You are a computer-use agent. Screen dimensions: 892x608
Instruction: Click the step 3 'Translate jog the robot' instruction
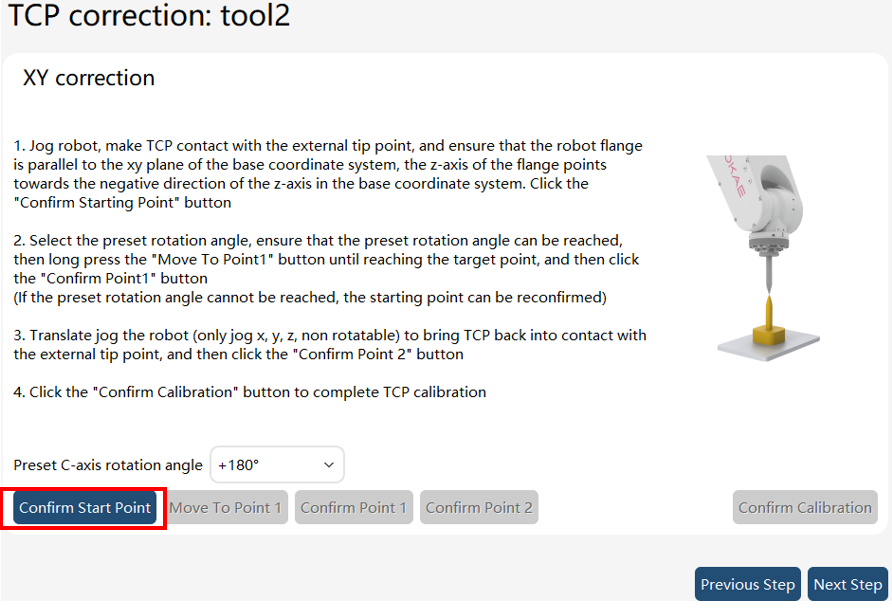point(330,345)
